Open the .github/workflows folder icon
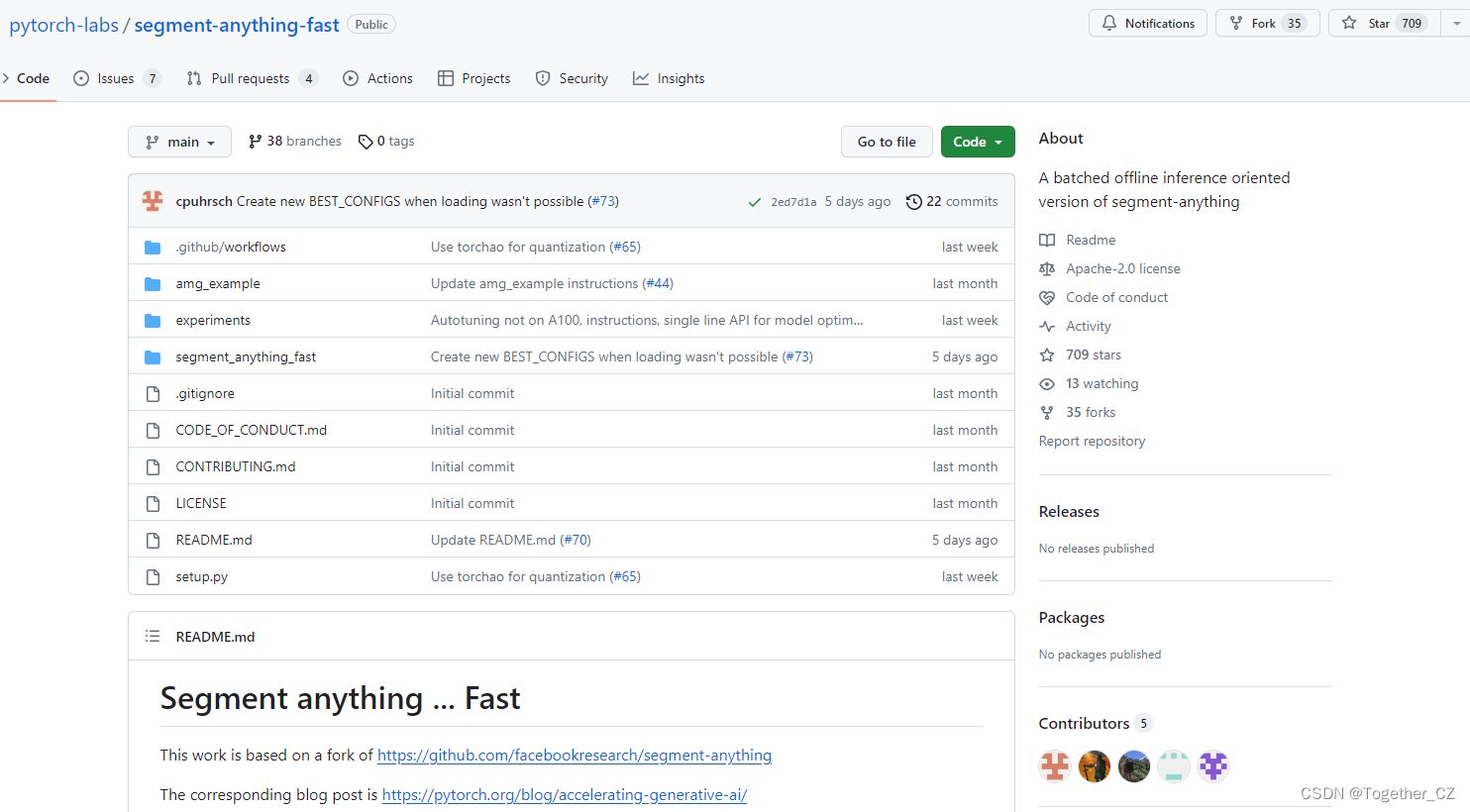Screen dimensions: 1470x812 pos(154,247)
